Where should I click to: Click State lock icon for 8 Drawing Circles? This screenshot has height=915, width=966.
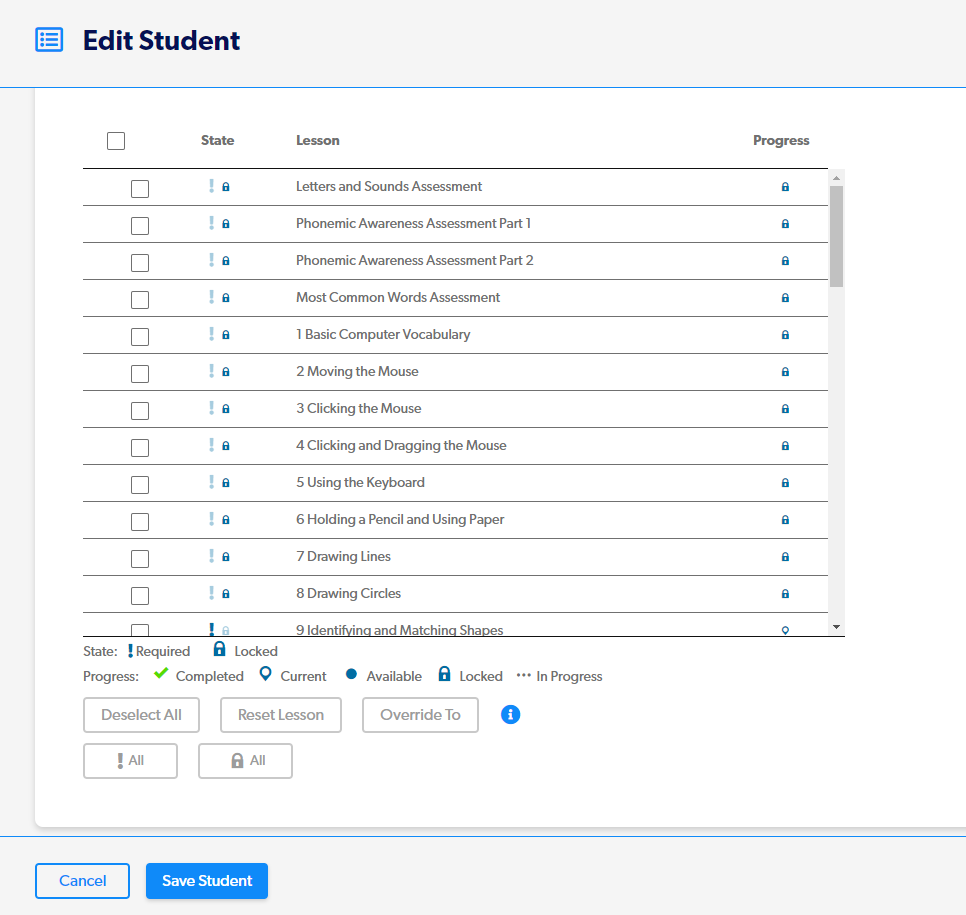225,593
